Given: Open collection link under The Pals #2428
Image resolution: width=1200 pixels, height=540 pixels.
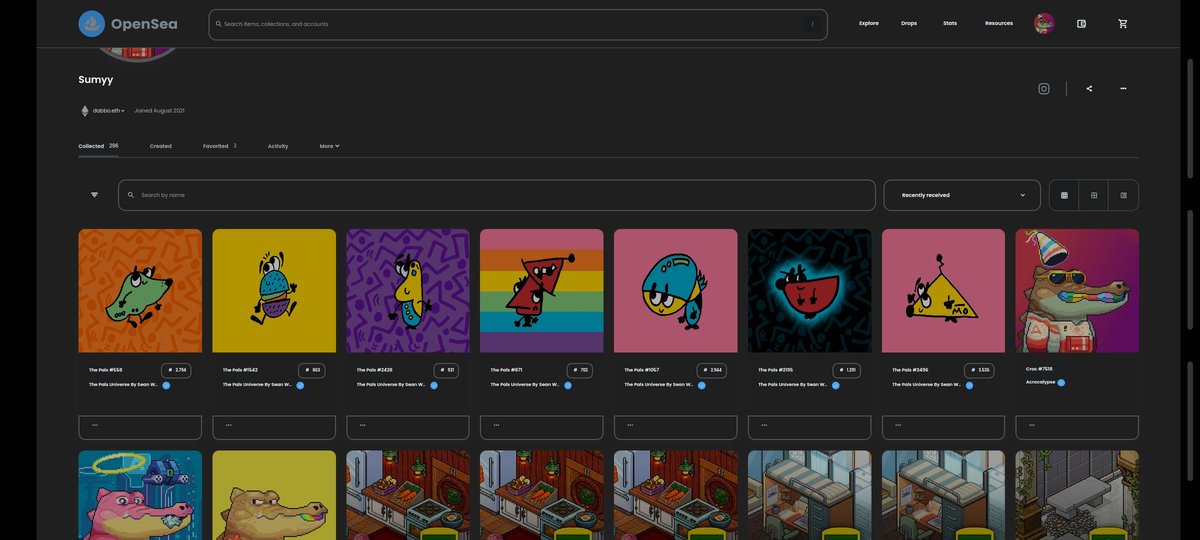Looking at the screenshot, I should click(x=392, y=384).
